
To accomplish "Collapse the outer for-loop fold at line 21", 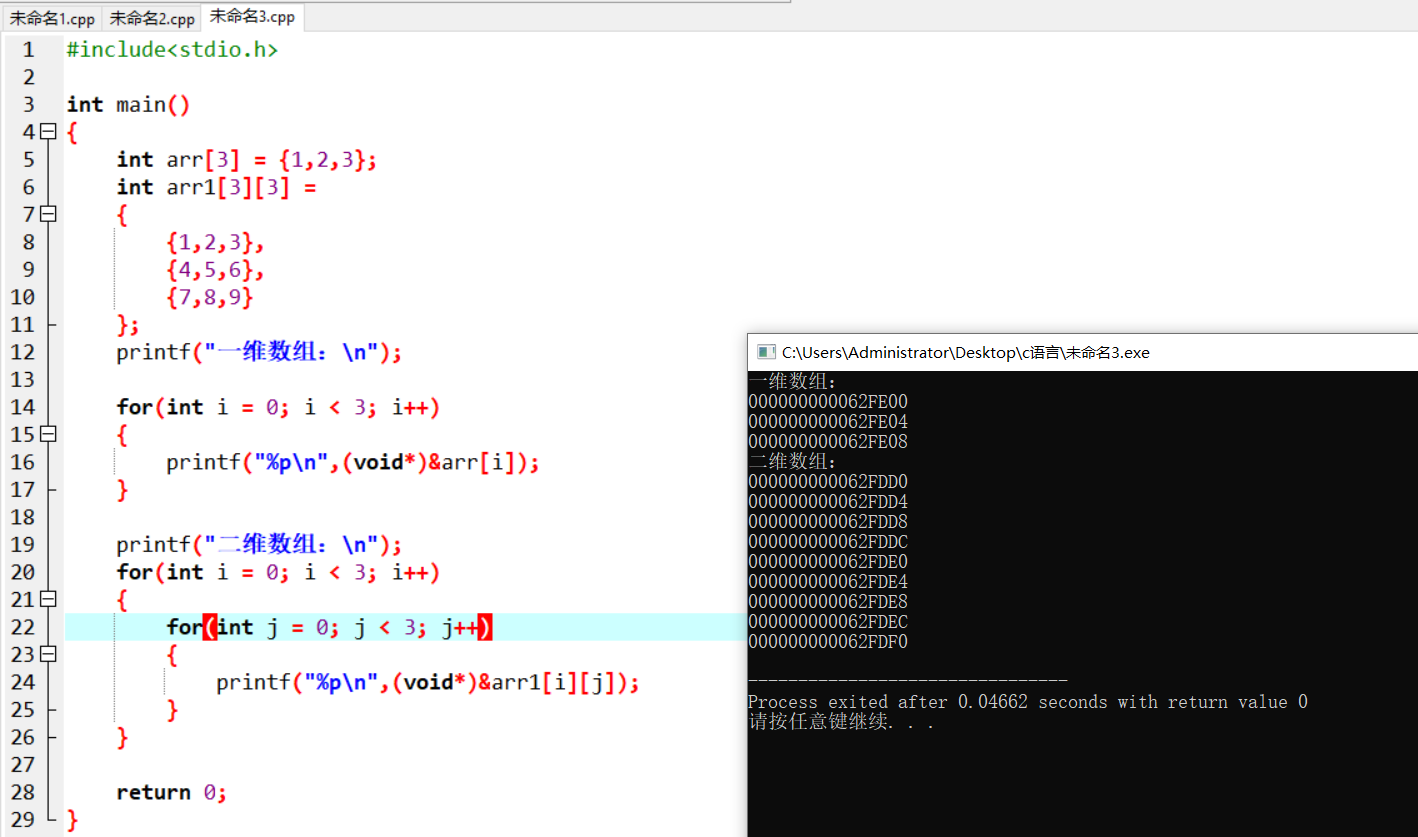I will [x=48, y=599].
